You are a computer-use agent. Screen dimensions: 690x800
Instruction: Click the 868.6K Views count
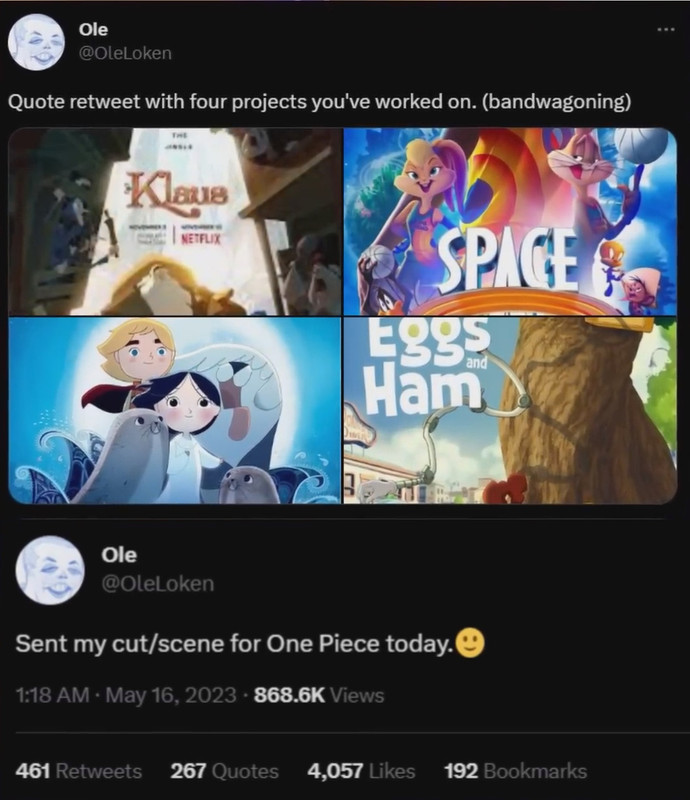[319, 695]
